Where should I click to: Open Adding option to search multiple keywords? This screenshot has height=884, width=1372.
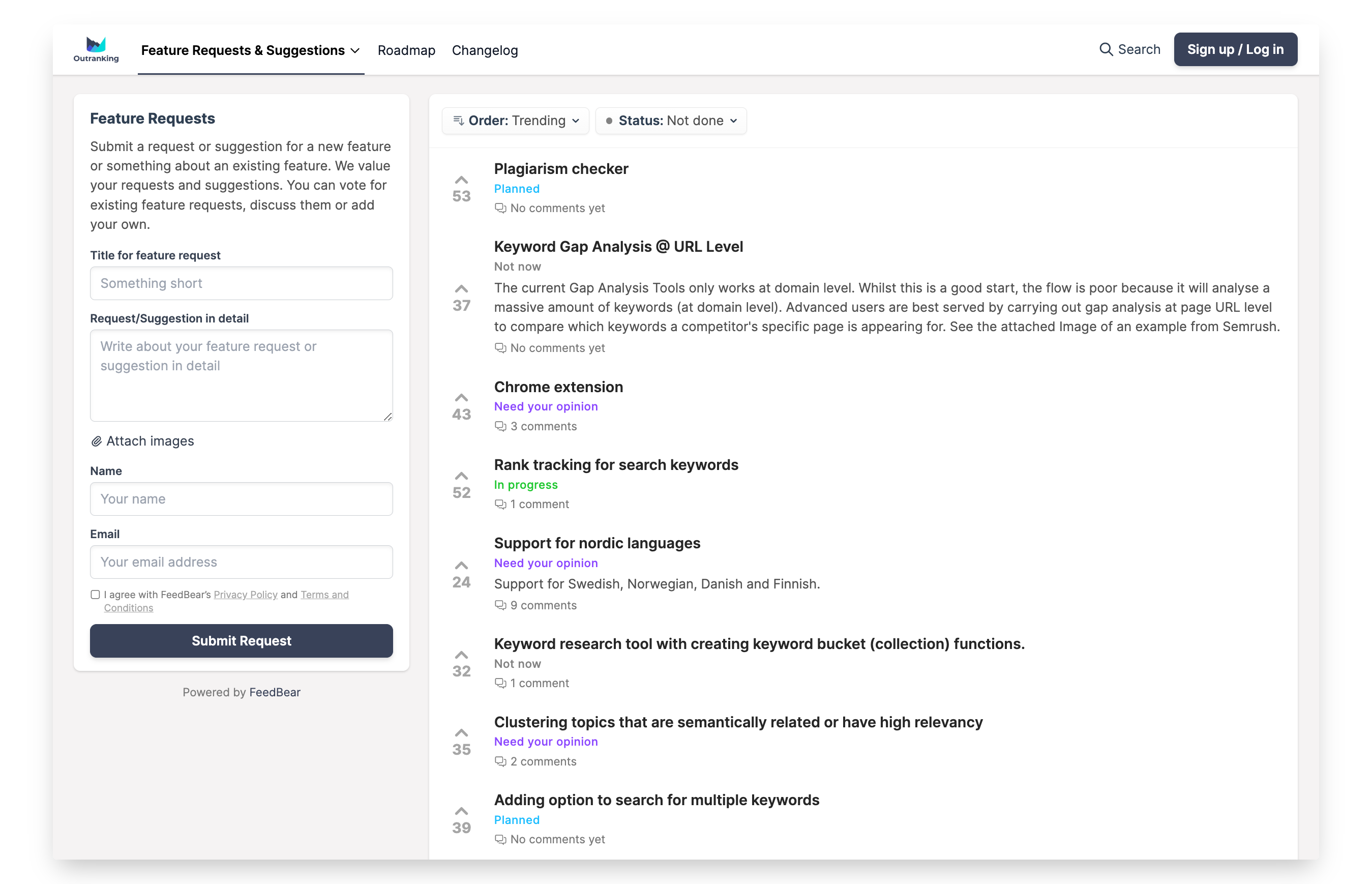click(x=657, y=800)
